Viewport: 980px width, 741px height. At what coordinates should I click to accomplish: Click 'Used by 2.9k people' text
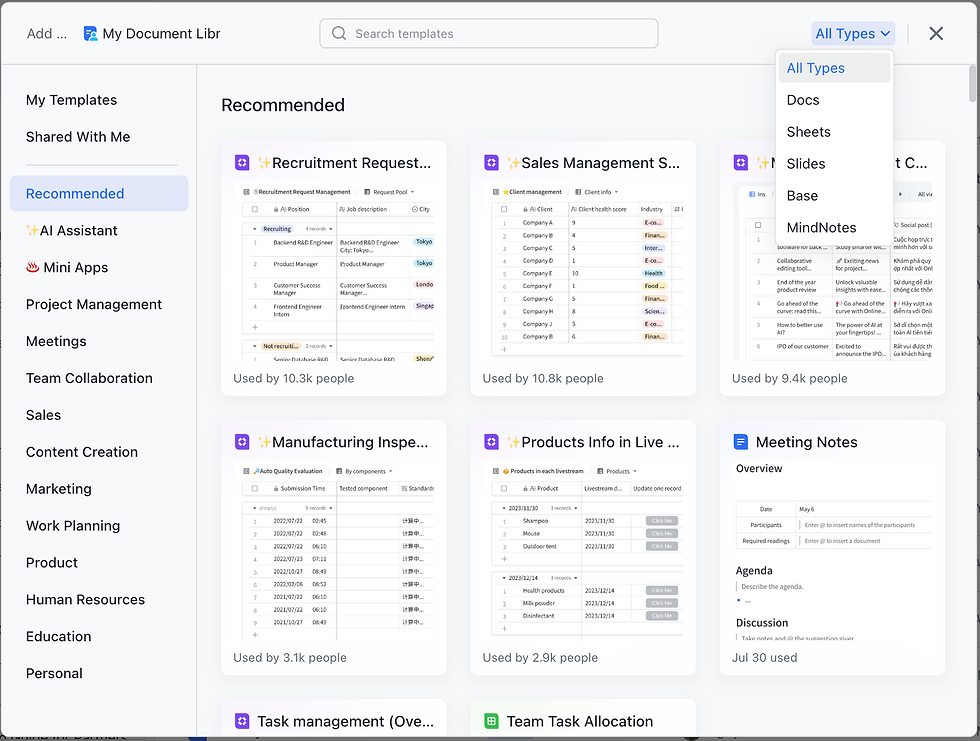540,658
